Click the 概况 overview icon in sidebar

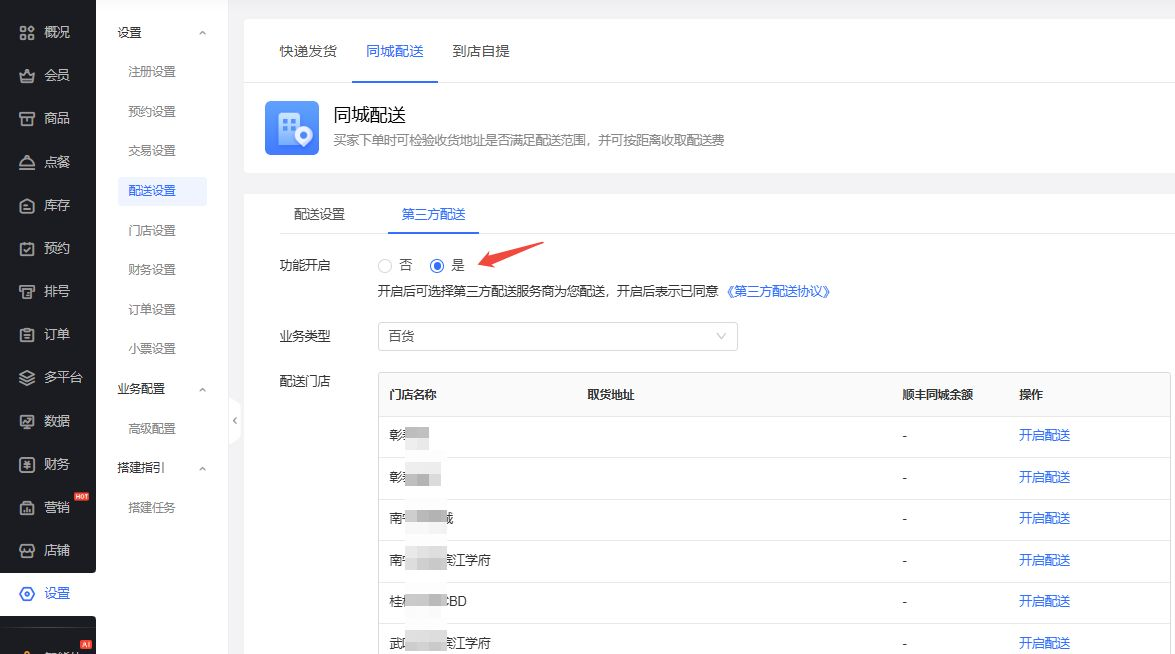(27, 32)
